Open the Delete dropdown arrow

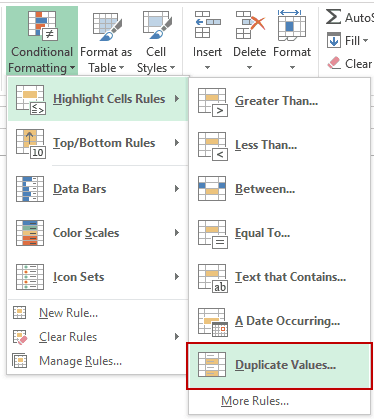[x=250, y=68]
